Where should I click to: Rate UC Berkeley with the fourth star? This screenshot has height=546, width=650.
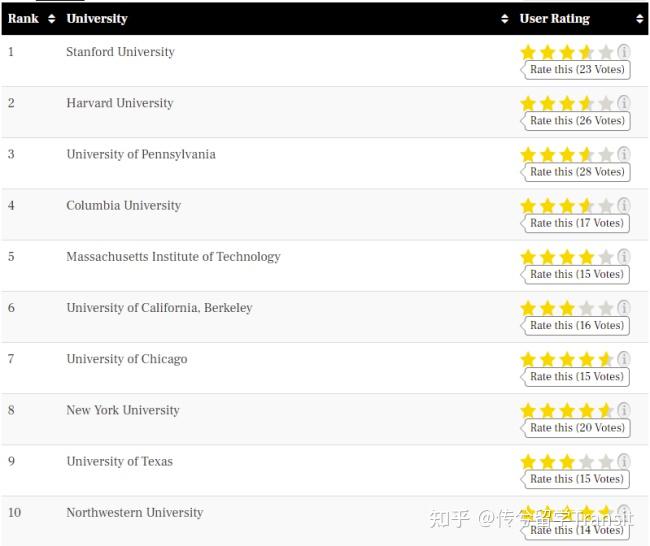[586, 308]
